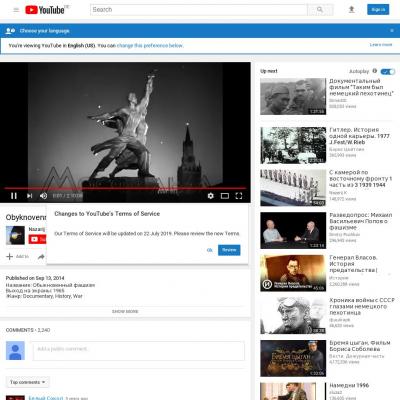Show Autoplay info tooltip icon
The width and height of the screenshot is (400, 400).
click(x=375, y=71)
